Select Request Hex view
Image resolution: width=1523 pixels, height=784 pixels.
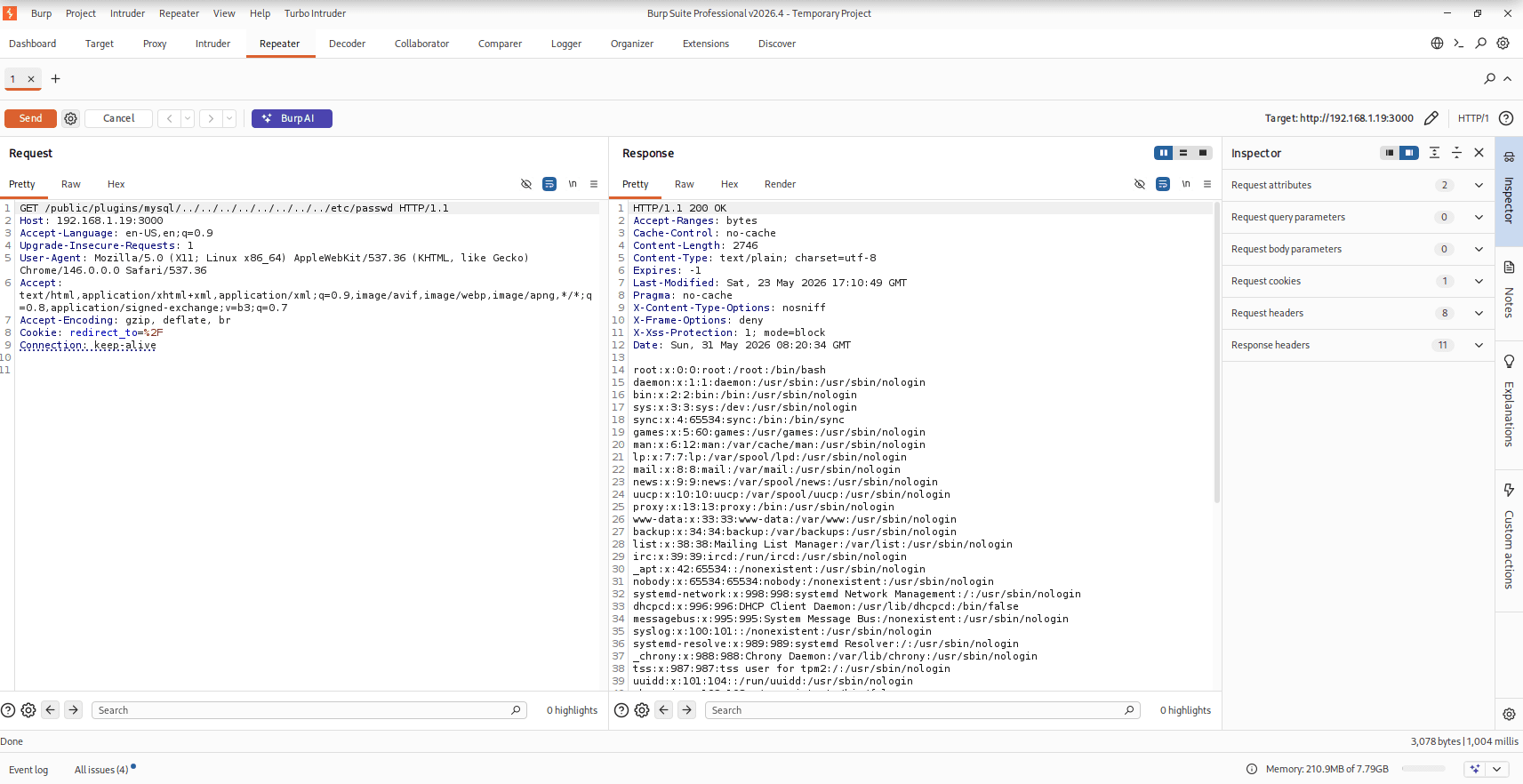[x=116, y=184]
